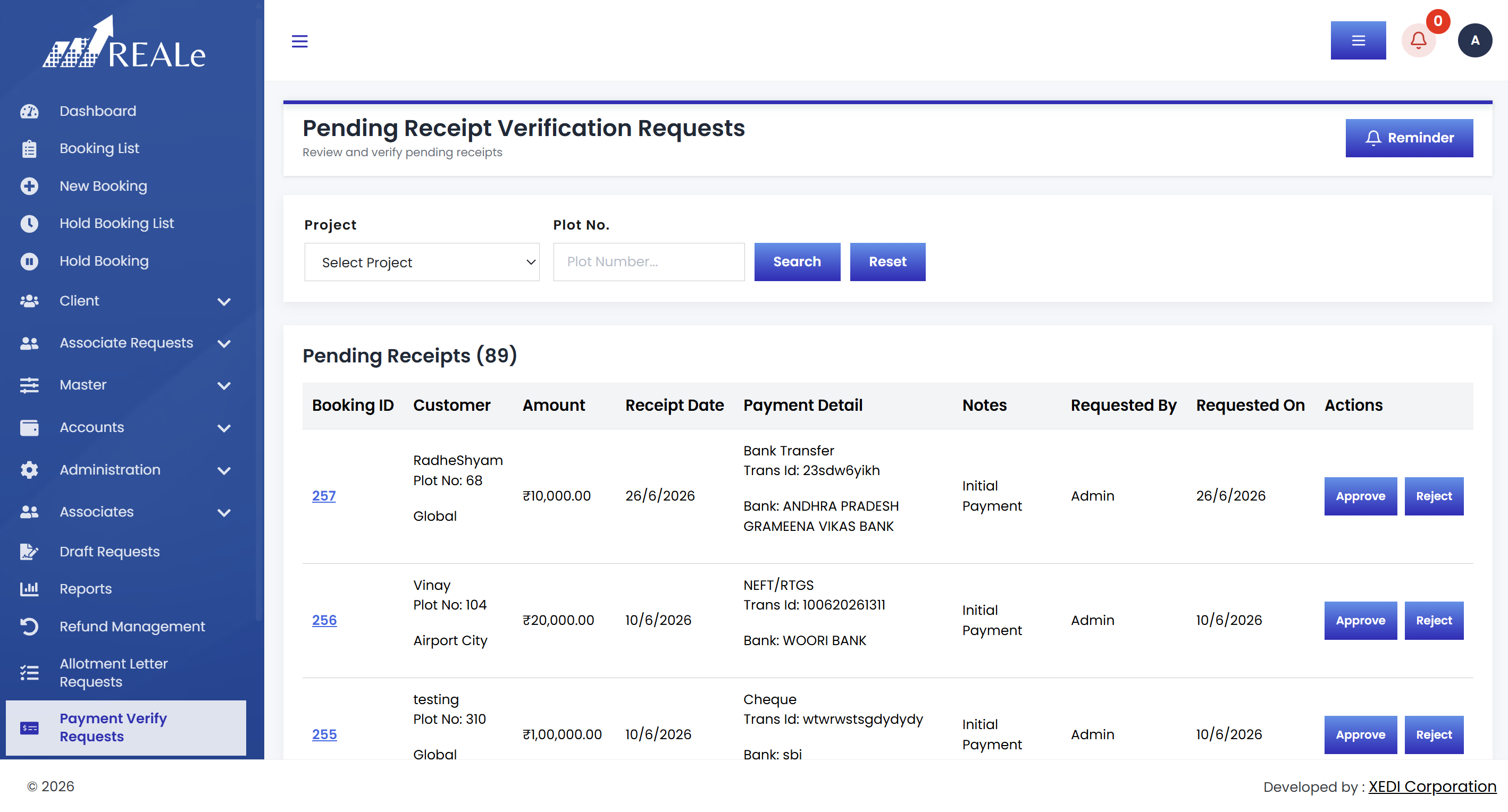Go to Dashboard menu item
The width and height of the screenshot is (1508, 812).
tap(98, 111)
